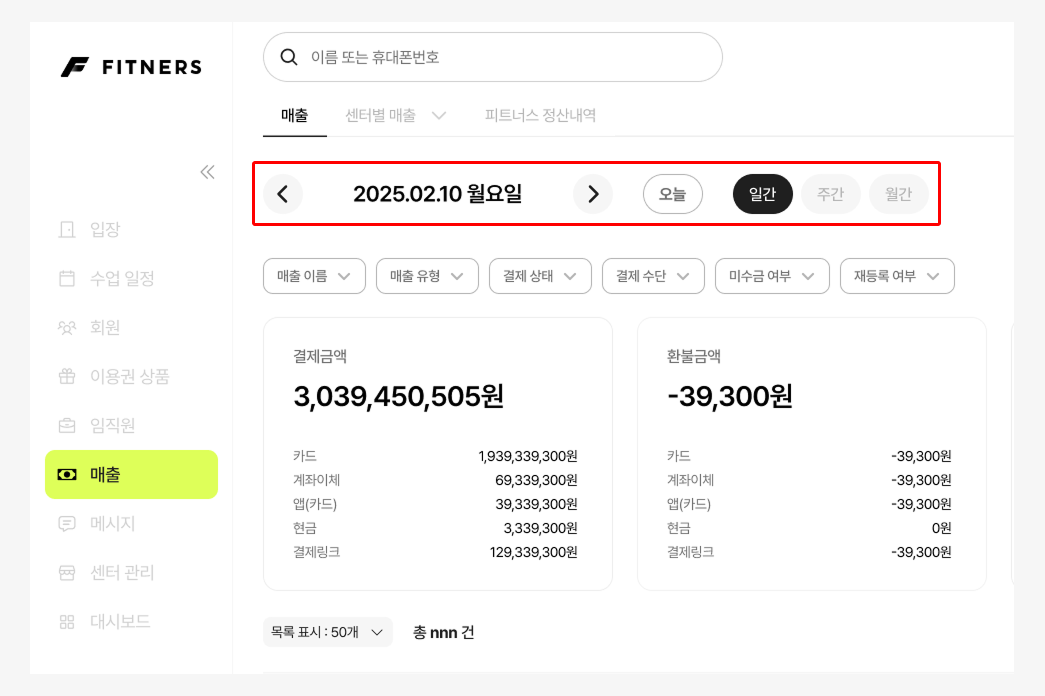Expand 매출 유형 filter dropdown
1045x696 pixels.
pyautogui.click(x=427, y=276)
